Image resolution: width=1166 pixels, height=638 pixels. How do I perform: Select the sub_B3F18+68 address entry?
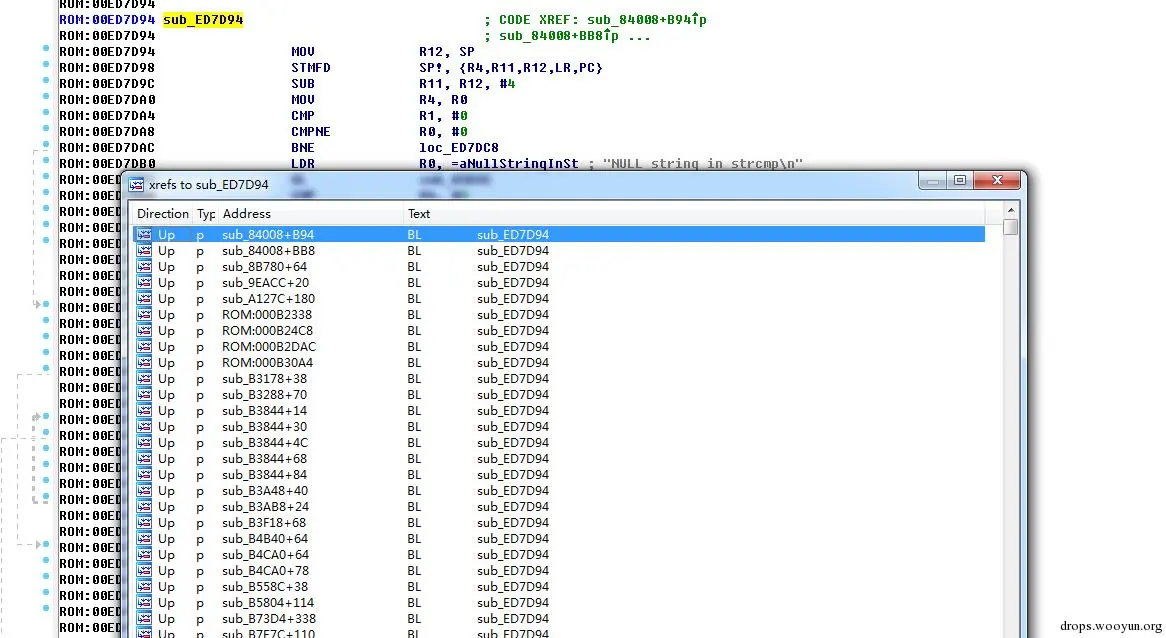[x=263, y=522]
